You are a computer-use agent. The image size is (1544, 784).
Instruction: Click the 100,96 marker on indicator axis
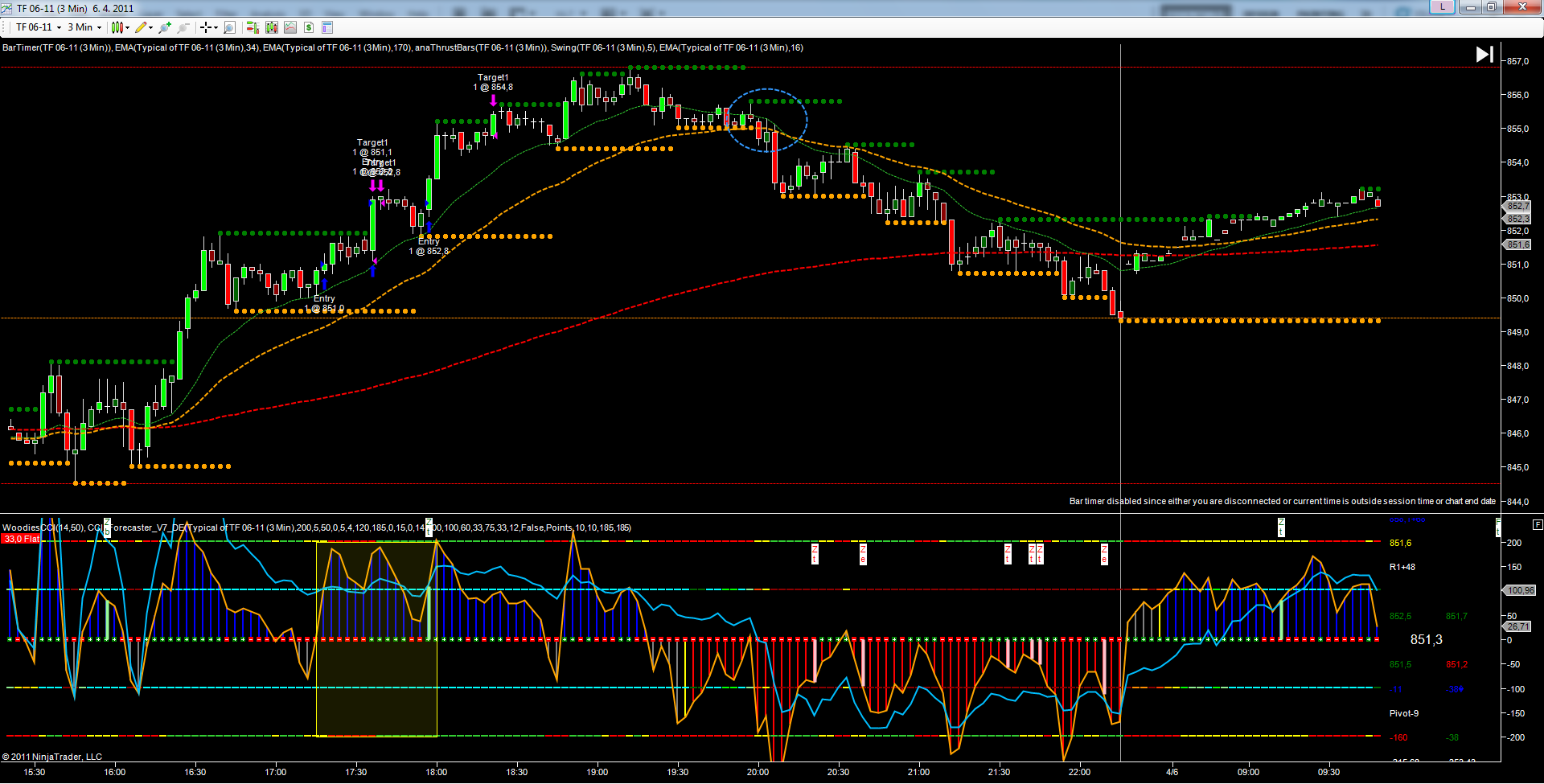1520,590
